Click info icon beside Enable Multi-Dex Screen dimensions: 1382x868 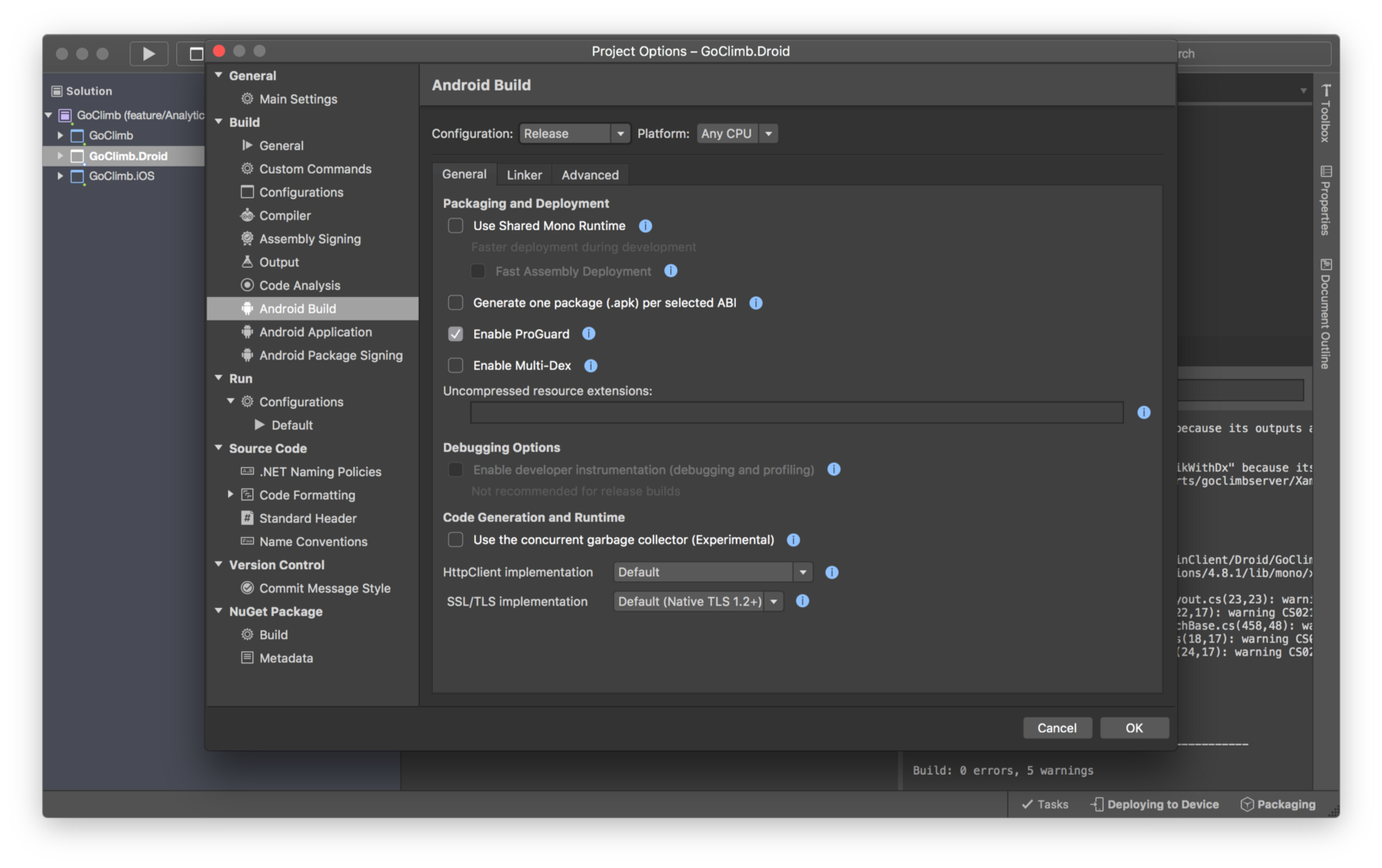[591, 366]
